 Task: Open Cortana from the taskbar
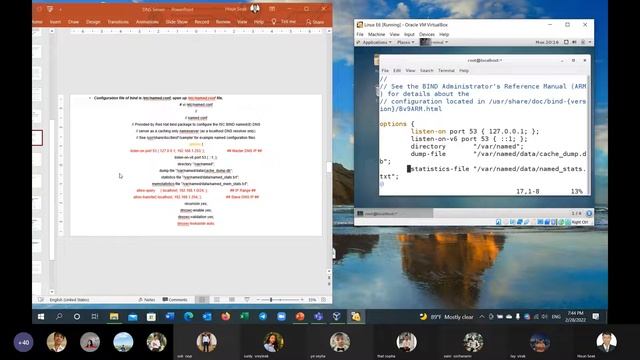point(77,317)
